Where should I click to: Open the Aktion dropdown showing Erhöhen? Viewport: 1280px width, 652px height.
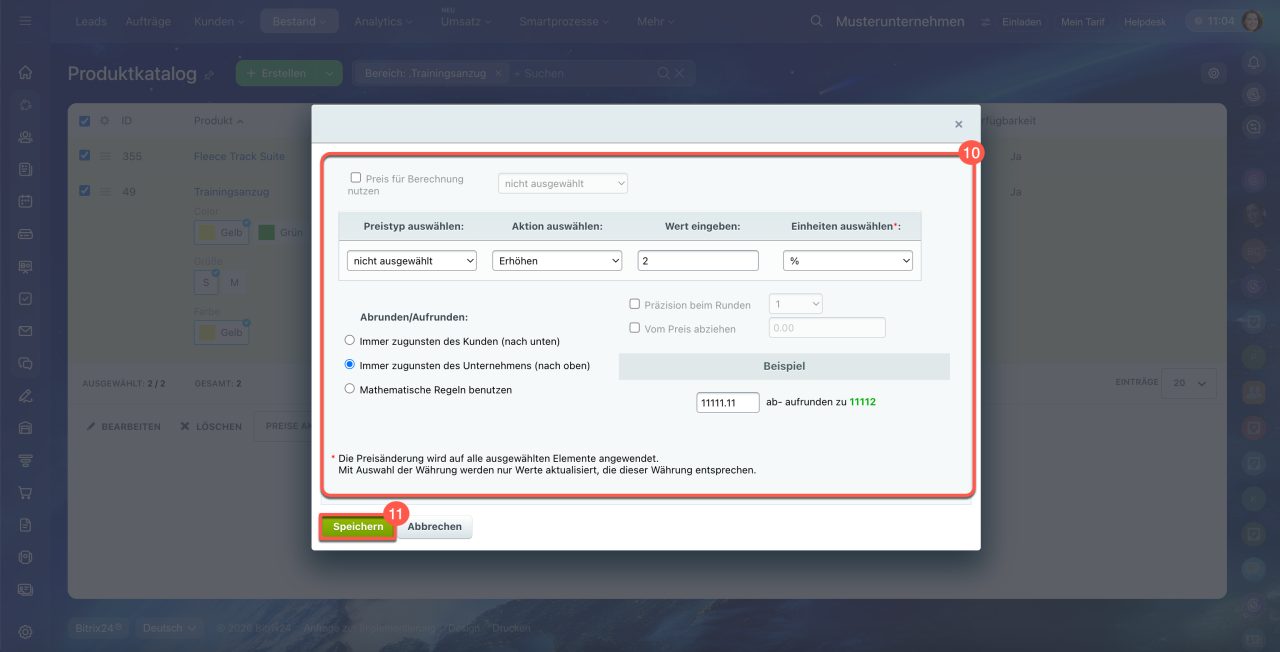(x=557, y=260)
